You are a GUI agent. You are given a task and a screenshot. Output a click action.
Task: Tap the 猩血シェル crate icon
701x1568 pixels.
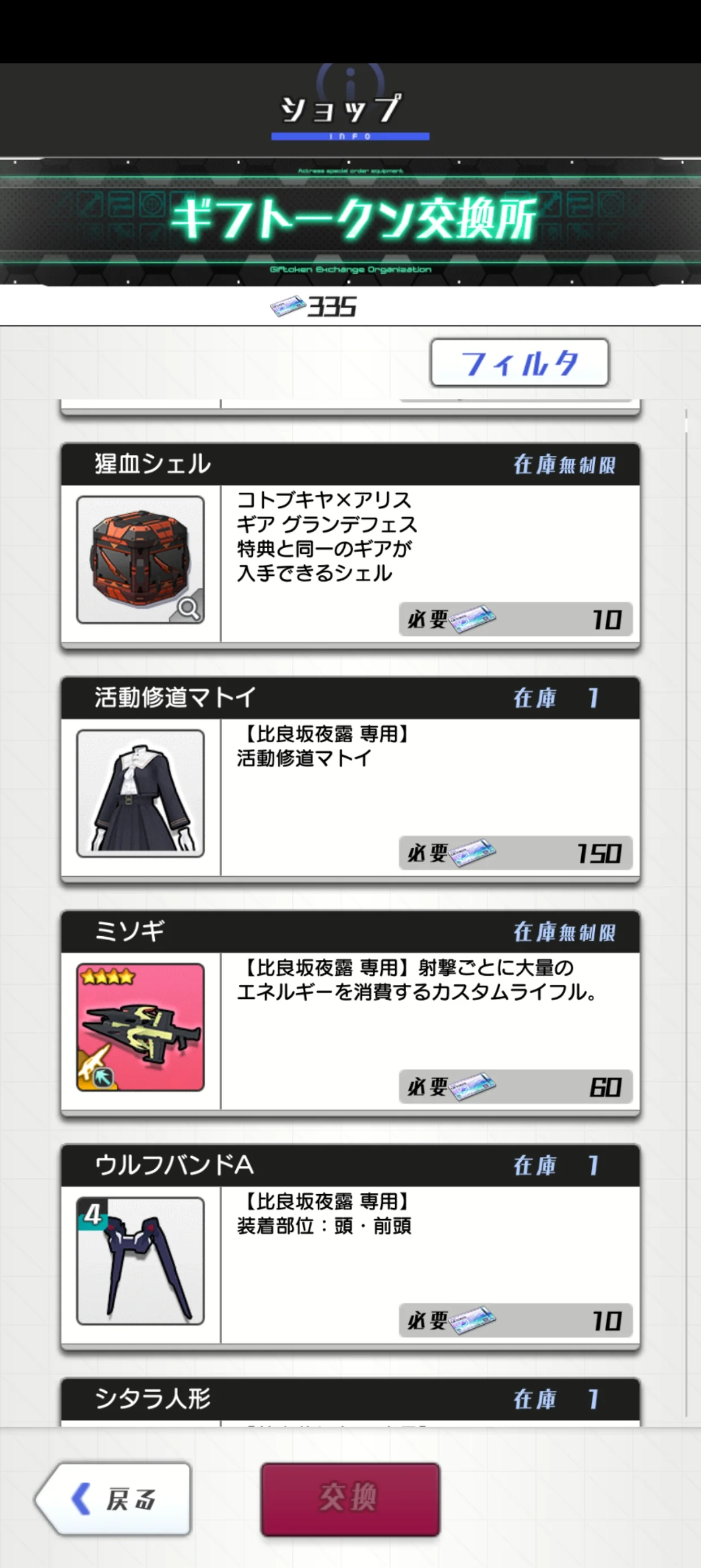point(141,560)
